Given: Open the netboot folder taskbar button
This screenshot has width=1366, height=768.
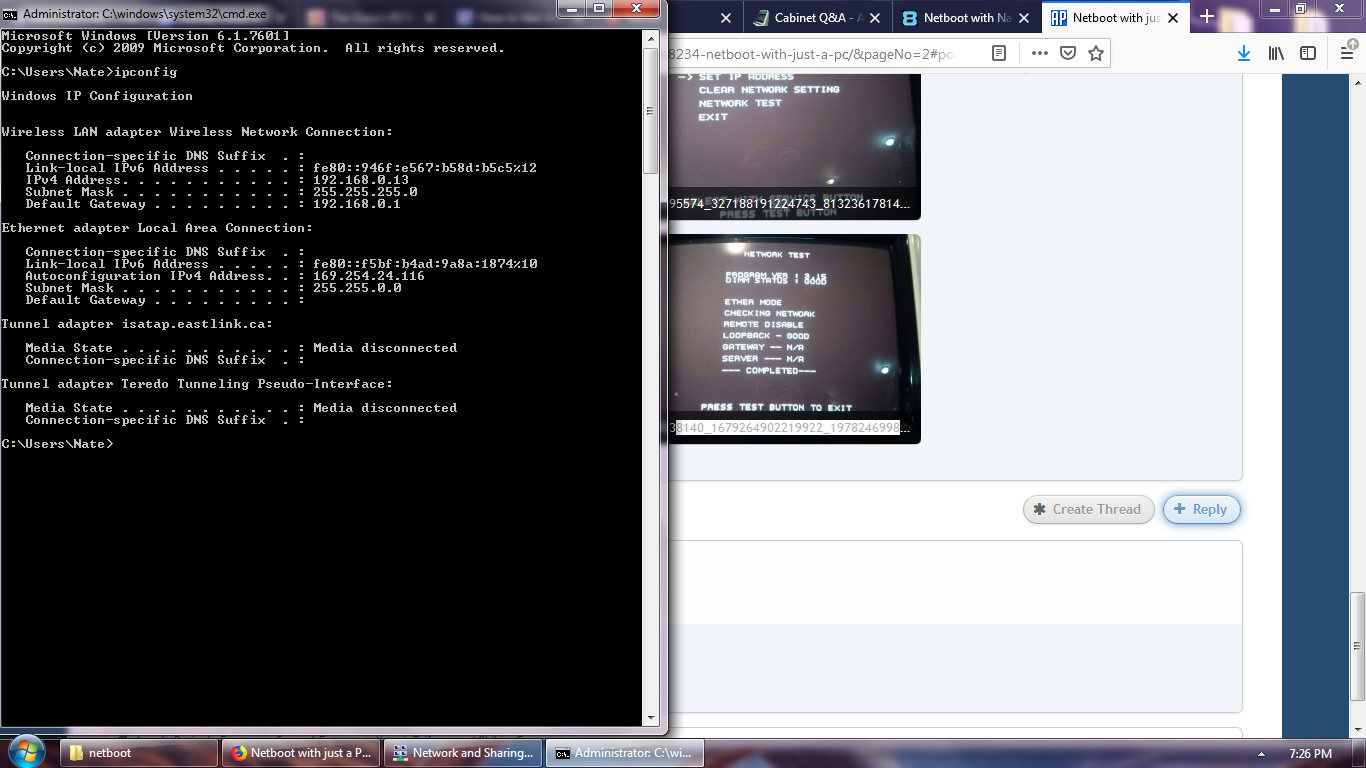Looking at the screenshot, I should (139, 753).
